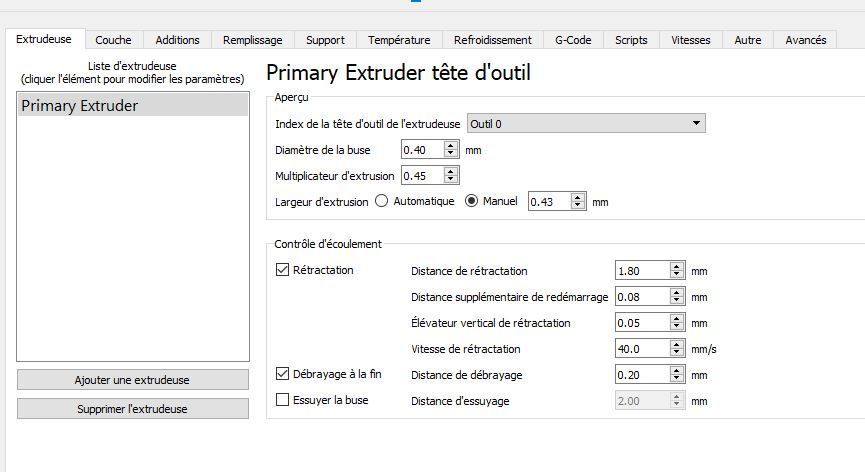Screen dimensions: 865x472
Task: Increase Distance de débrayage value
Action: click(677, 371)
